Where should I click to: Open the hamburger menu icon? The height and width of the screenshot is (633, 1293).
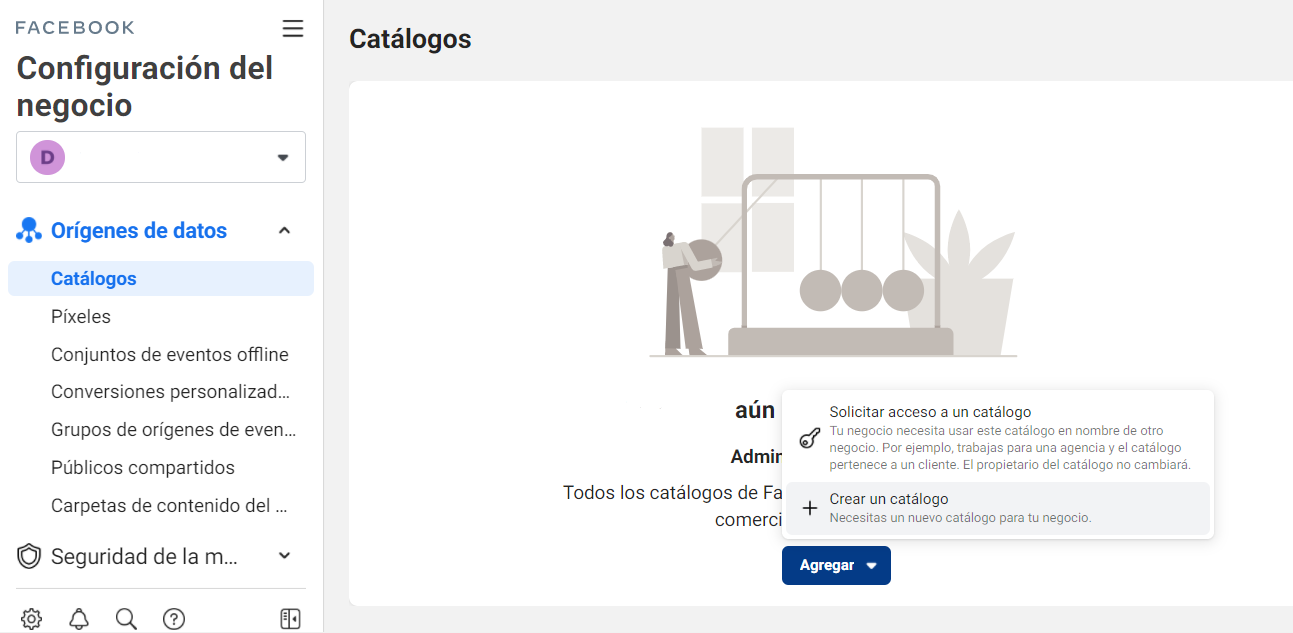(292, 28)
